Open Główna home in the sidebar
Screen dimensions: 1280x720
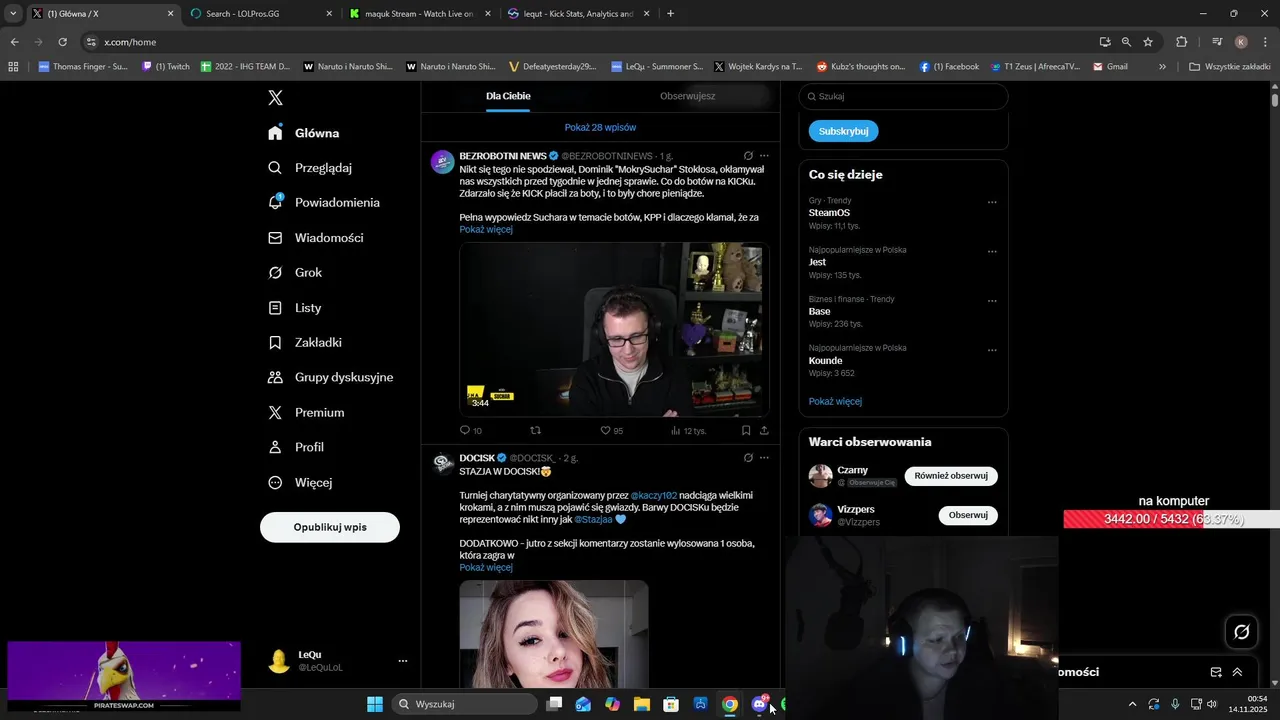coord(305,133)
